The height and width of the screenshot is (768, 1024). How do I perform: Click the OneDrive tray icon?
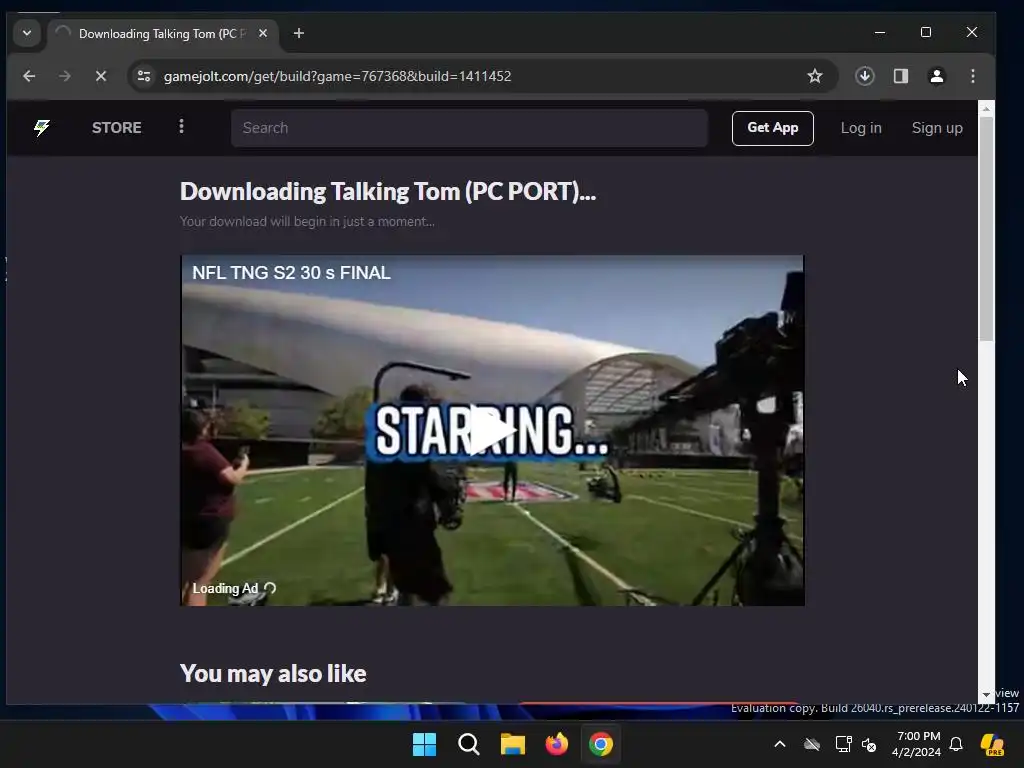[x=812, y=744]
